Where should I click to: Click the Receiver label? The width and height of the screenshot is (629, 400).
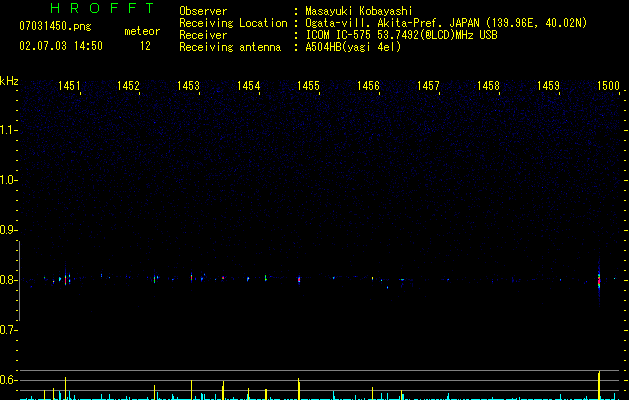(203, 35)
